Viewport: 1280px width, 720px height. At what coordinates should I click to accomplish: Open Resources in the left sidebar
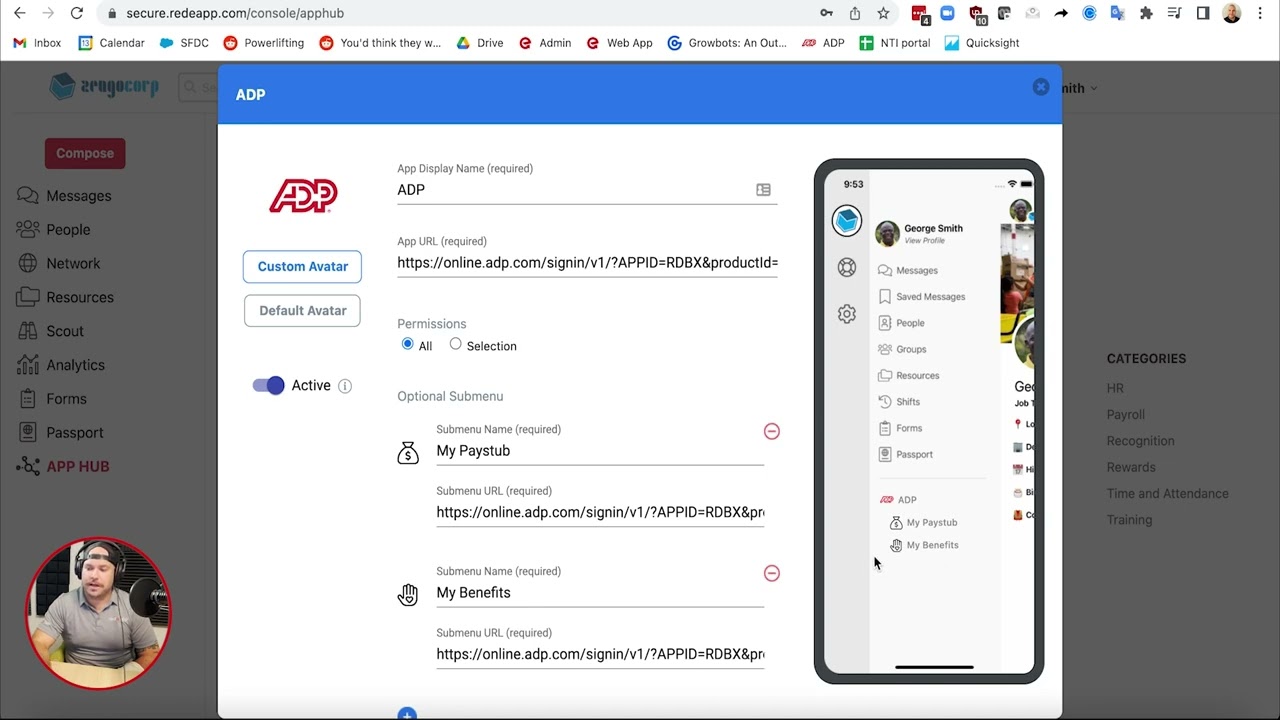pos(65,297)
